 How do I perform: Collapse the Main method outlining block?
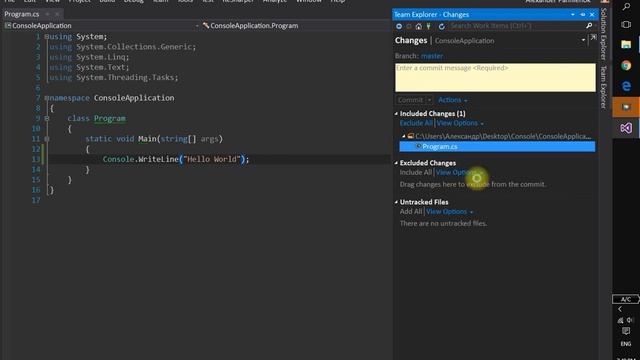coord(47,139)
